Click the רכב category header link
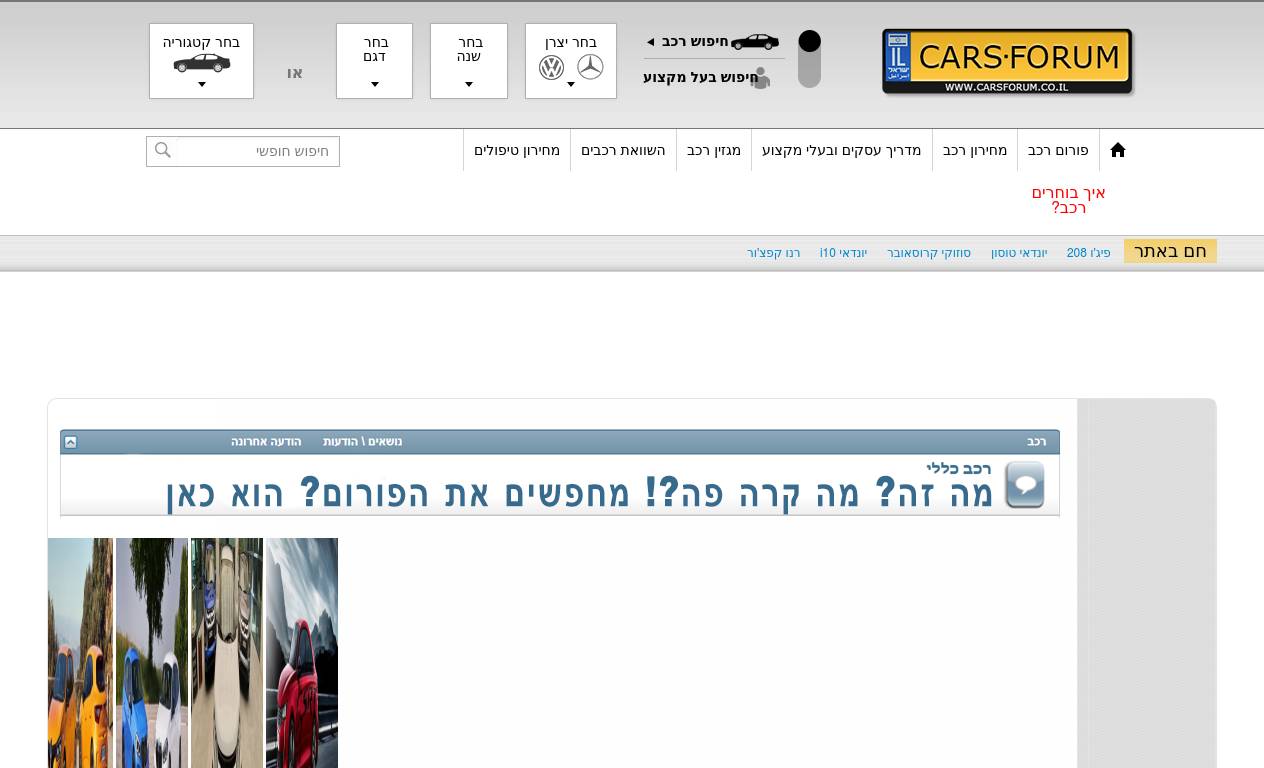 pos(1037,442)
